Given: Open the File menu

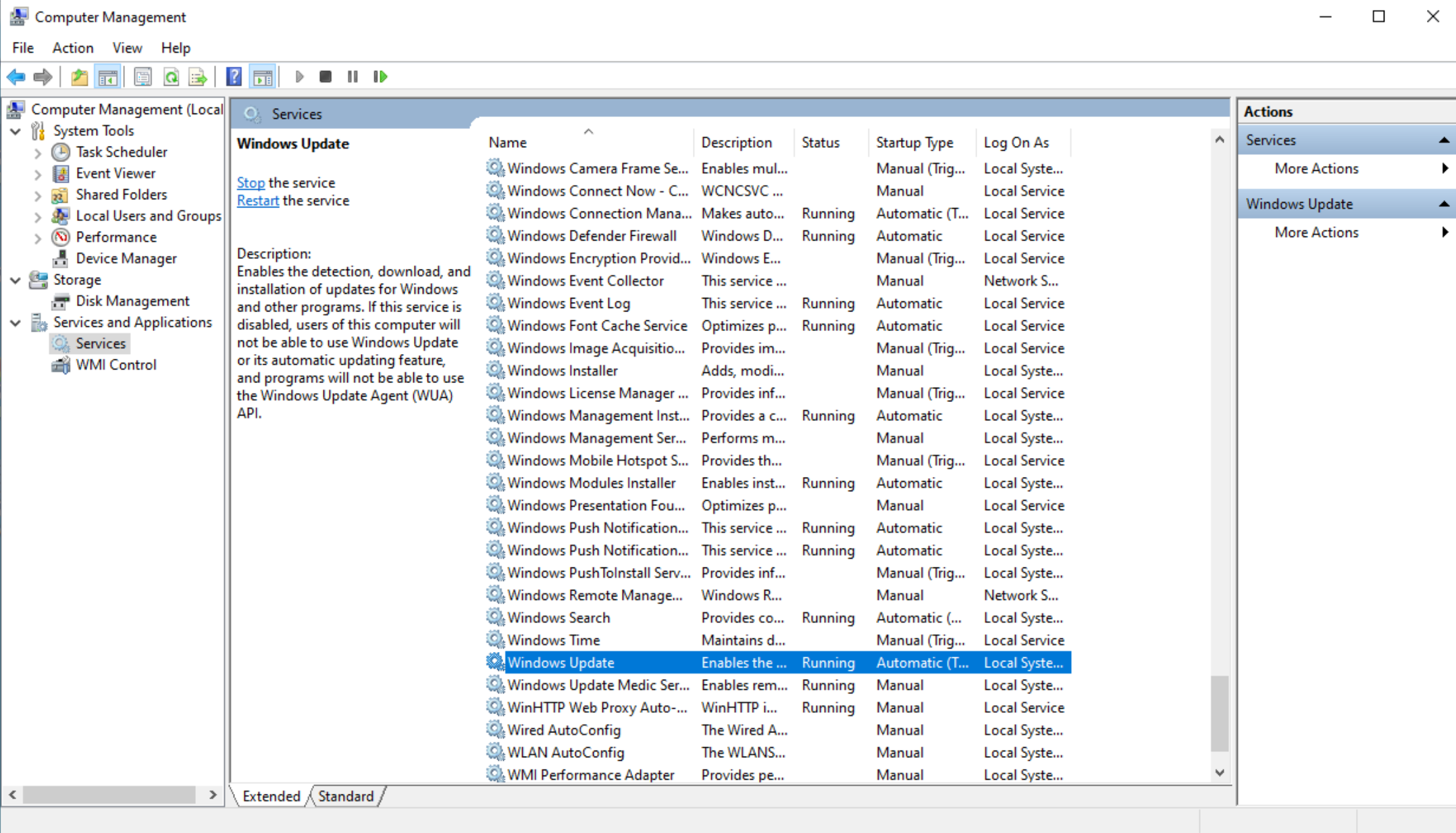Looking at the screenshot, I should click(x=23, y=48).
